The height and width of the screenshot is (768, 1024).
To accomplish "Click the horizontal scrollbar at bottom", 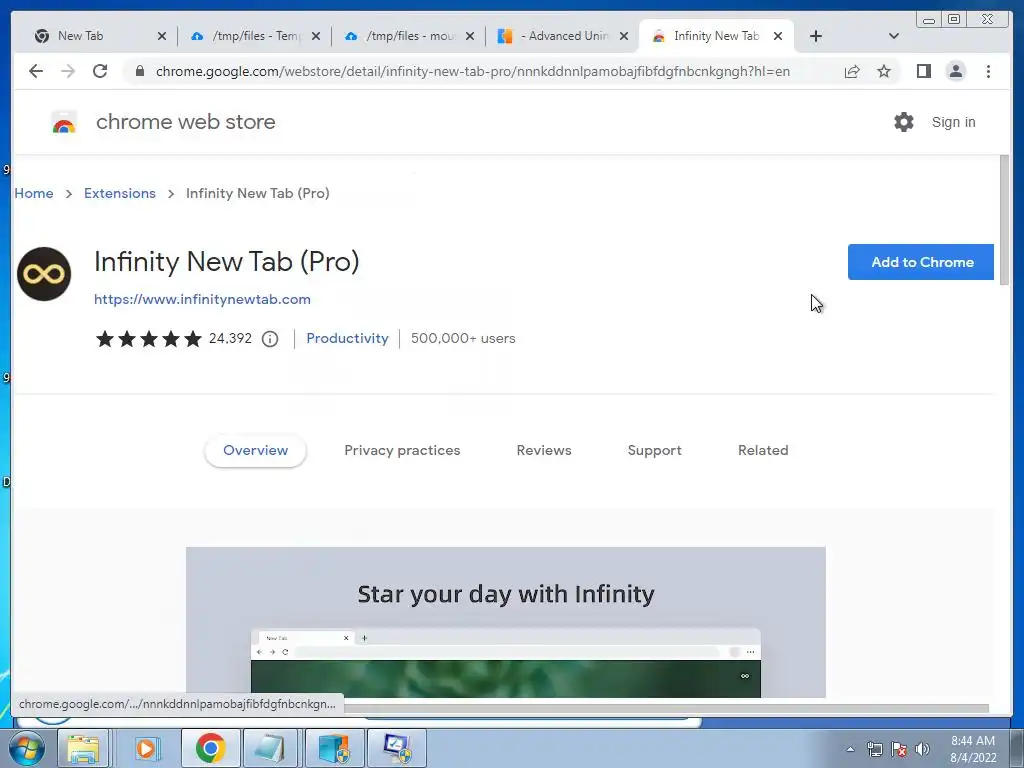I will 666,709.
